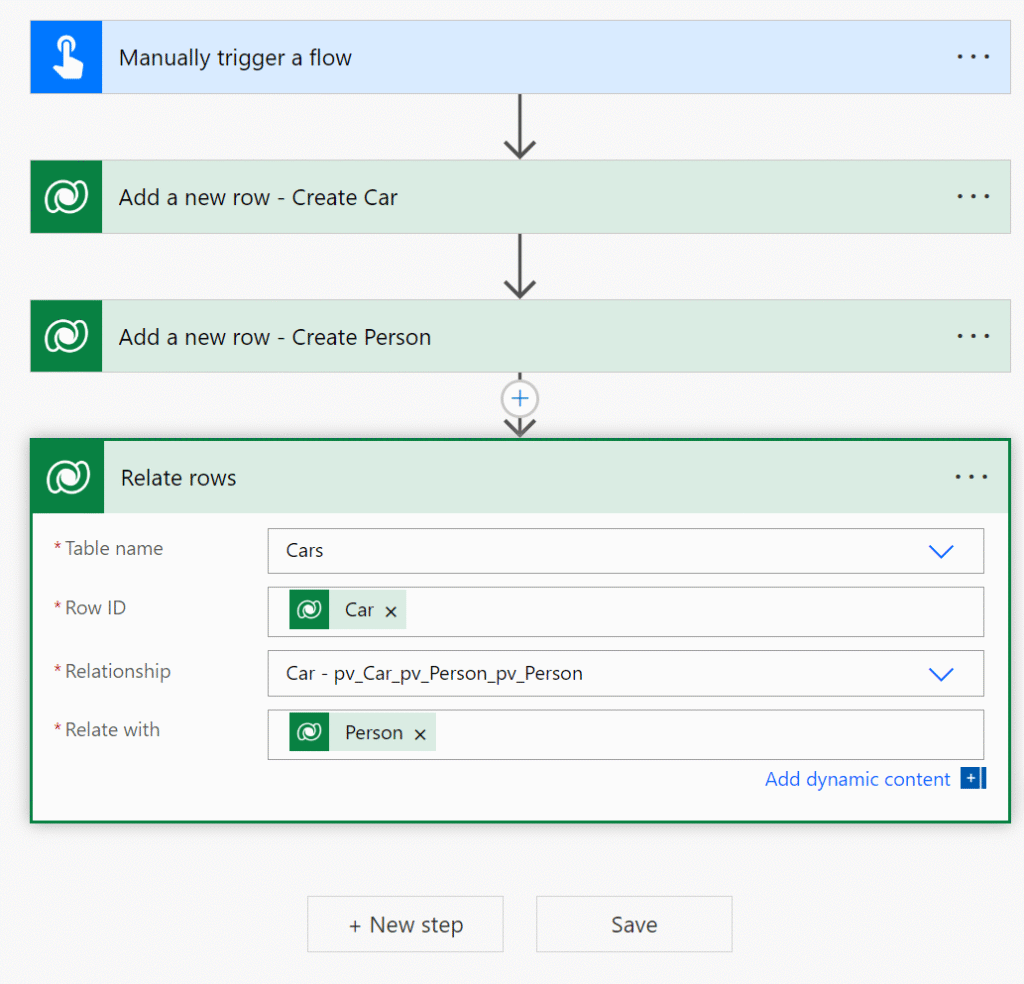Screen dimensions: 1024x984
Task: Expand the Add a new row - Create Person card
Action: pos(520,336)
